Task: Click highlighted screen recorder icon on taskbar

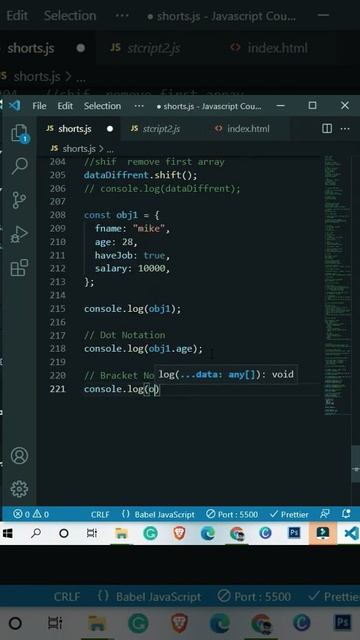Action: coord(323,533)
